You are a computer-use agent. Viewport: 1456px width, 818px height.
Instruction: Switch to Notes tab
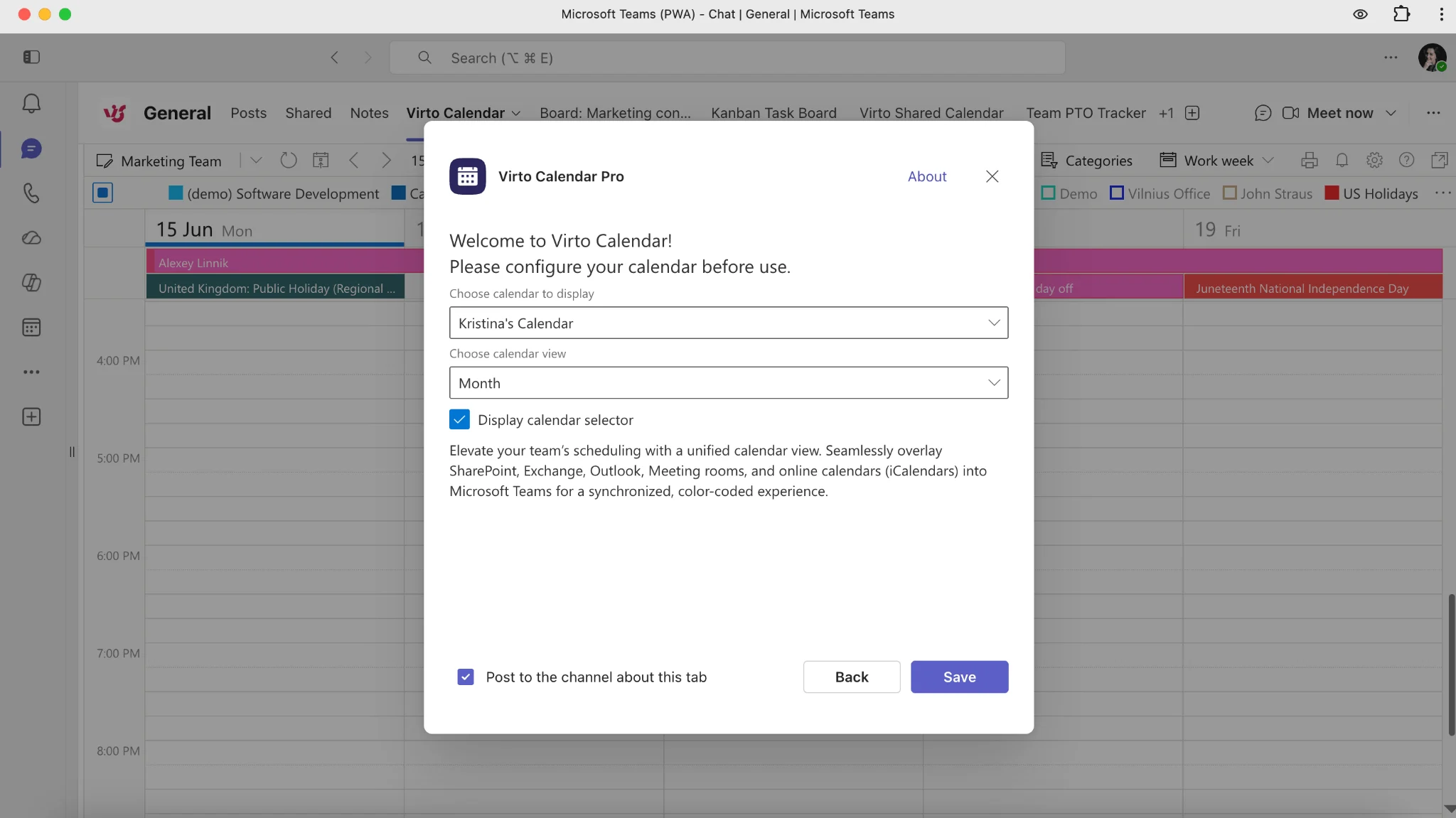click(369, 113)
